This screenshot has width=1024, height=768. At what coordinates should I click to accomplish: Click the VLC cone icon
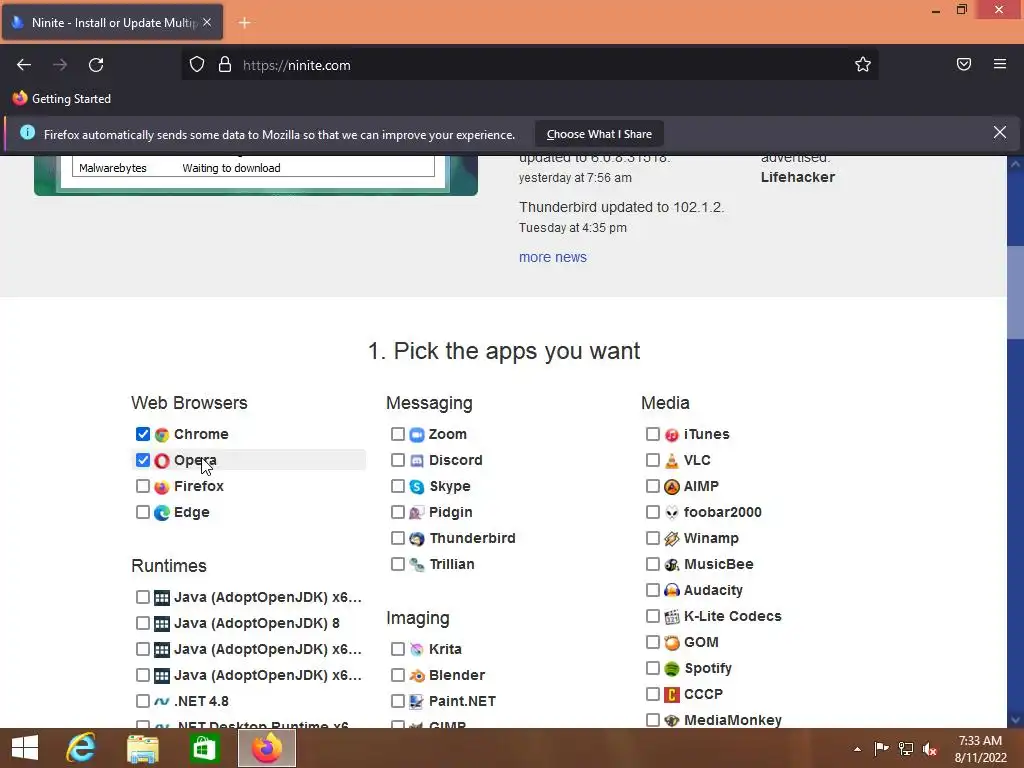(x=671, y=460)
